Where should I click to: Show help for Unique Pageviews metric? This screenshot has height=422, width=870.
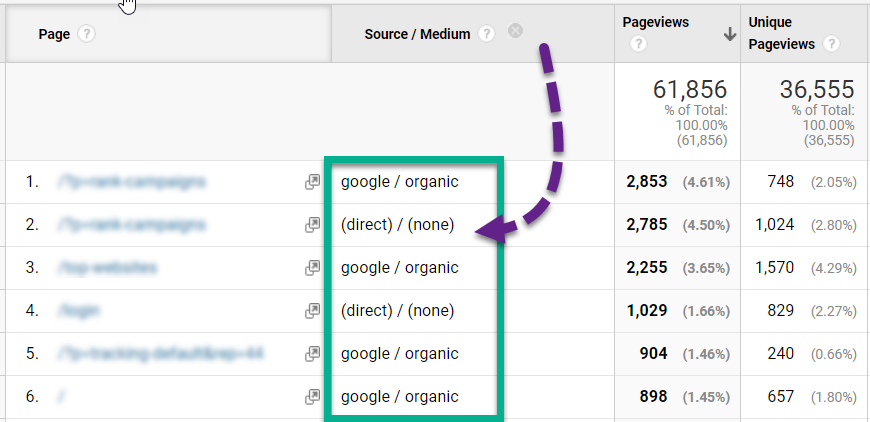click(831, 44)
